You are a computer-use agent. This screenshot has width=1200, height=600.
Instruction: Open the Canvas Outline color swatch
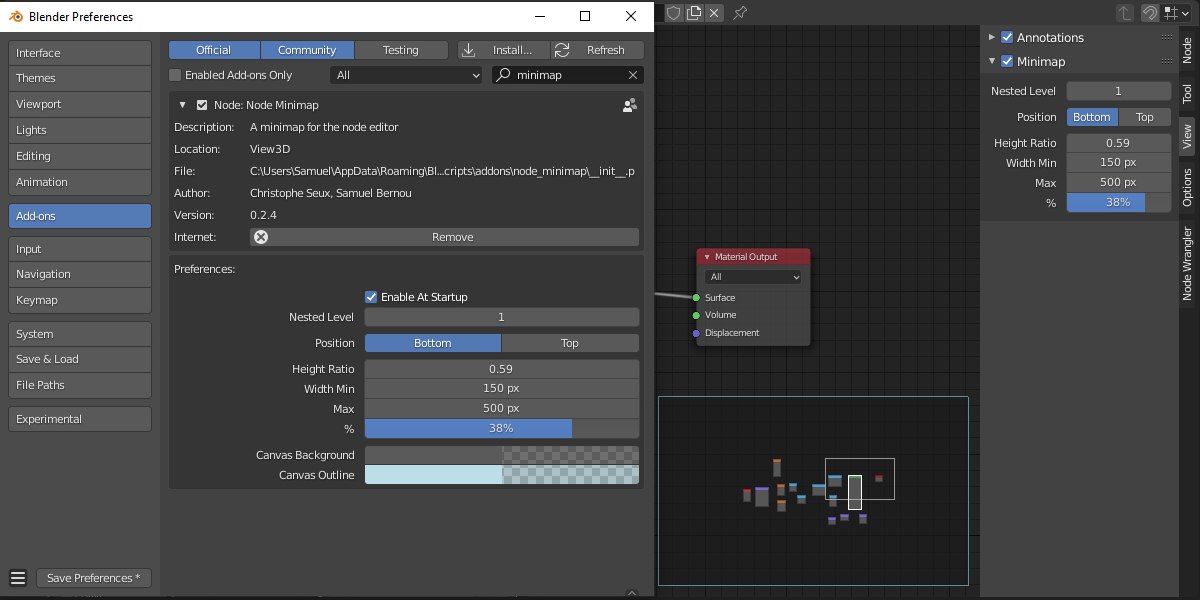pyautogui.click(x=501, y=475)
